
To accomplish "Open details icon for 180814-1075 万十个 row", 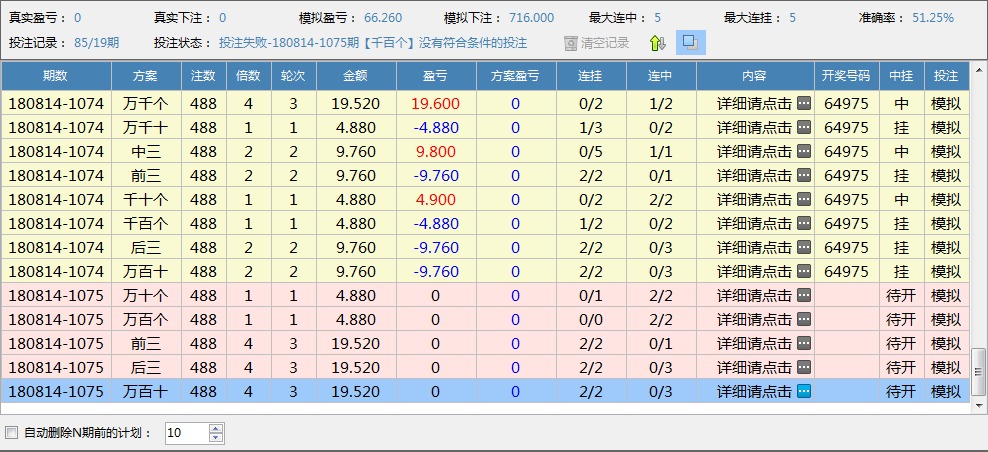I will click(x=803, y=295).
